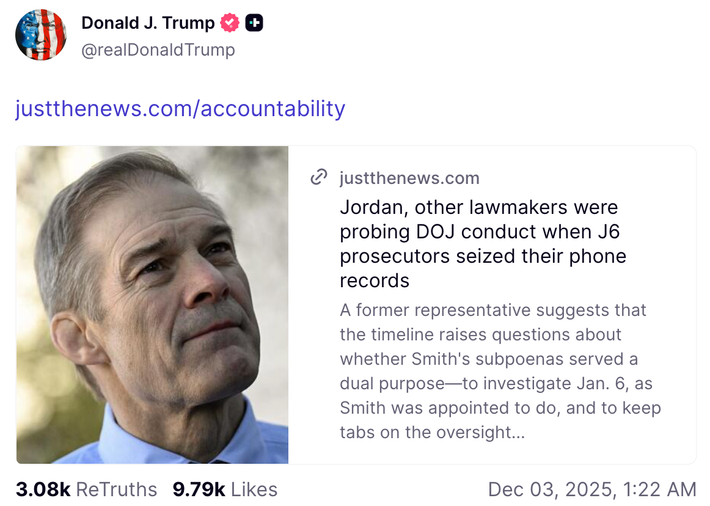Open the Donald J. Trump display name
This screenshot has width=710, height=506.
[x=147, y=23]
